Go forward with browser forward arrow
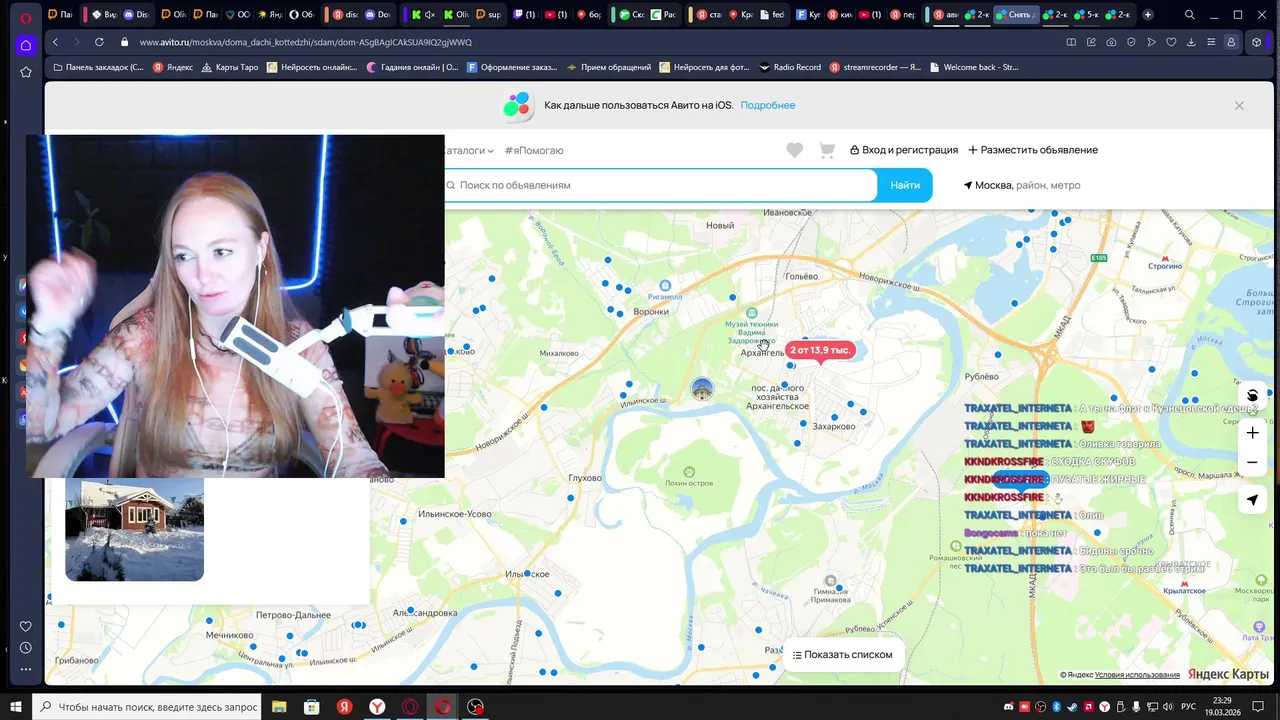Image resolution: width=1280 pixels, height=720 pixels. coord(76,42)
